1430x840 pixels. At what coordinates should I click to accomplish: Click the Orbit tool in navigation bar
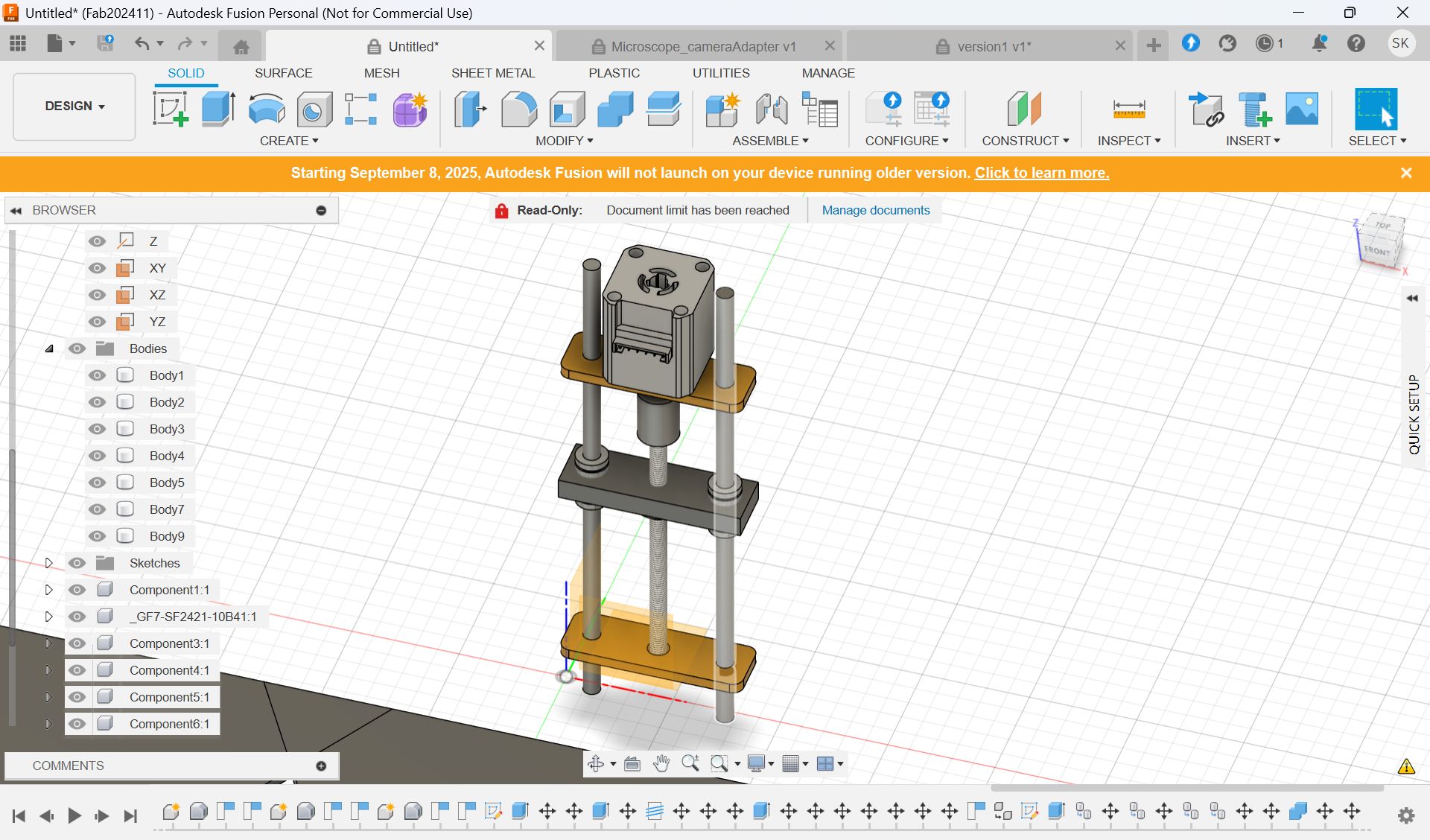596,763
